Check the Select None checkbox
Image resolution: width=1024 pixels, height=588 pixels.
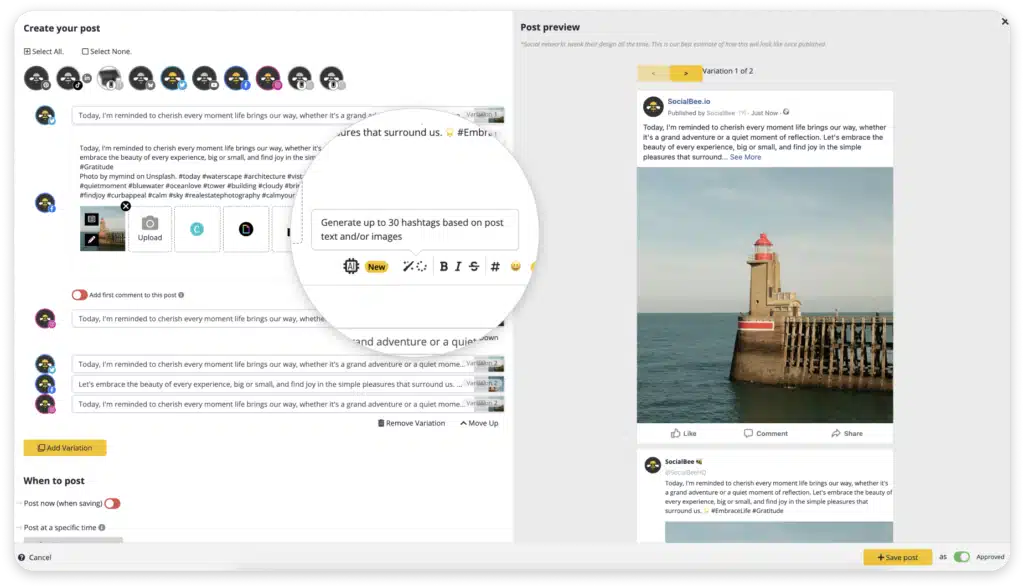click(x=85, y=51)
